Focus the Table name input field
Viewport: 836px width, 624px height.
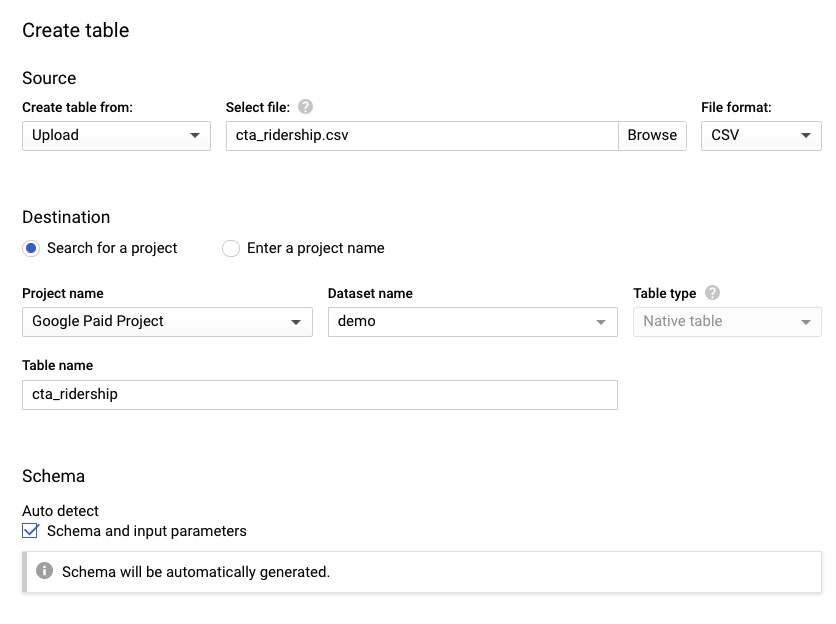319,394
